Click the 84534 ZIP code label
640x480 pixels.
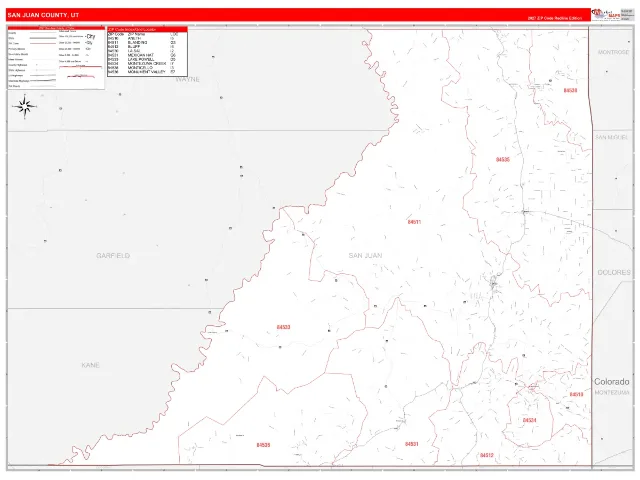[529, 420]
